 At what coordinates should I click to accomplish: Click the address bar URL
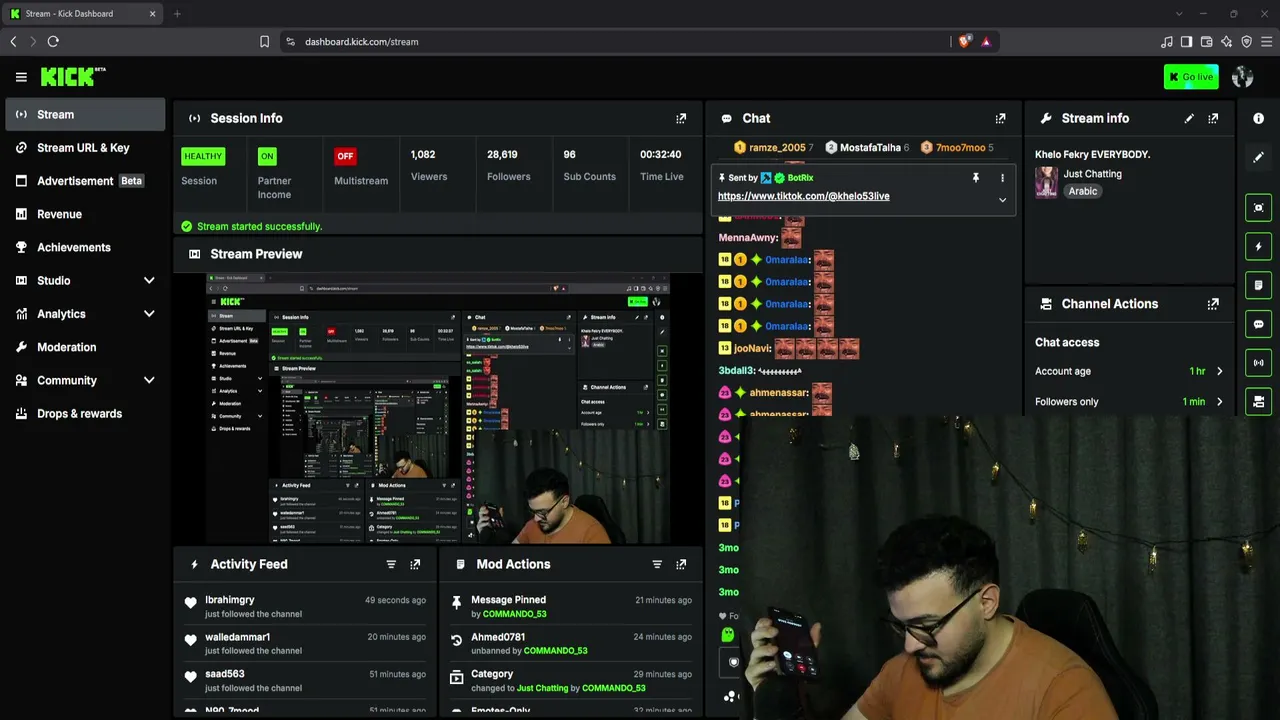tap(361, 42)
